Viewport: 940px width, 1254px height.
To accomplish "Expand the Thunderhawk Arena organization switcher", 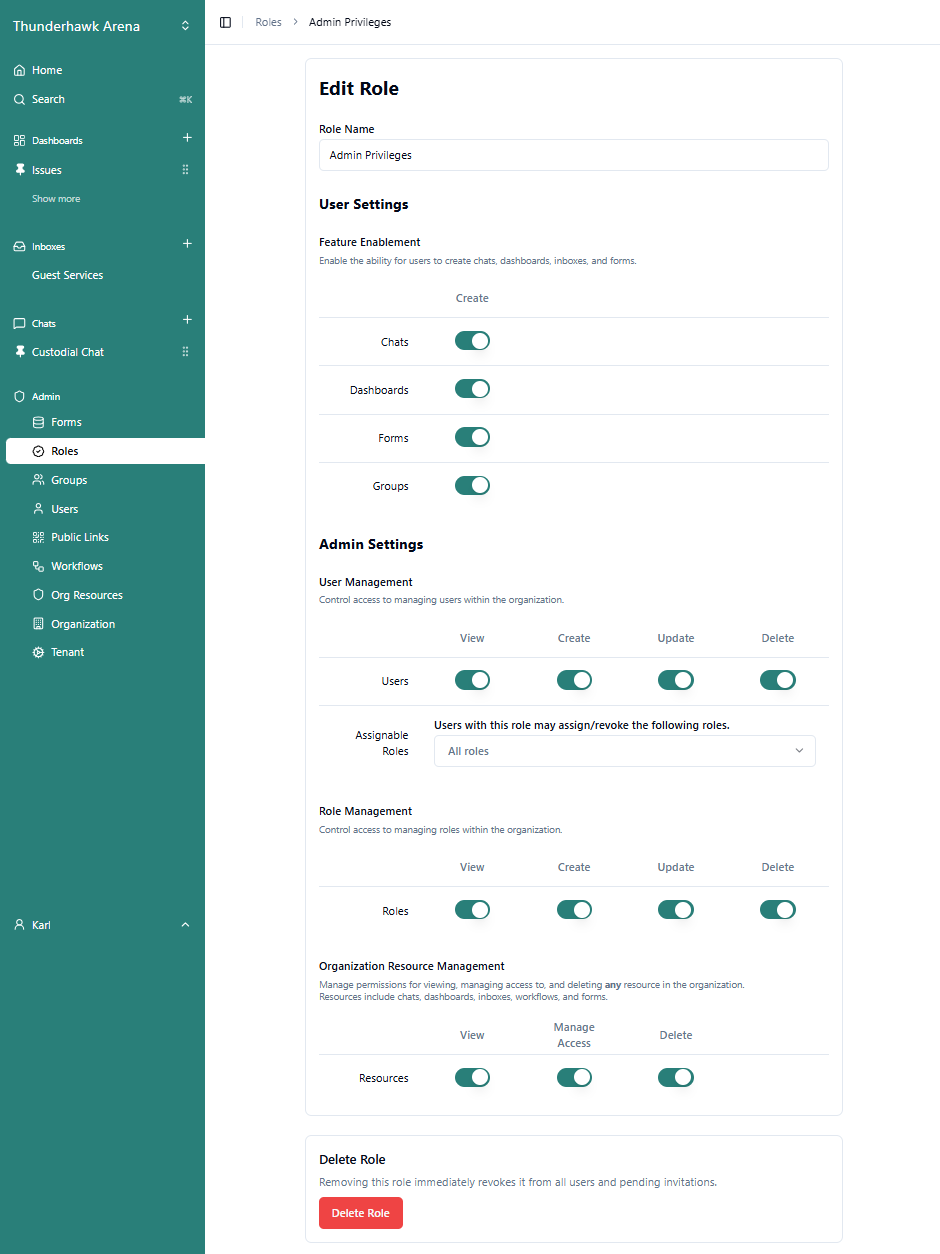I will pyautogui.click(x=185, y=26).
